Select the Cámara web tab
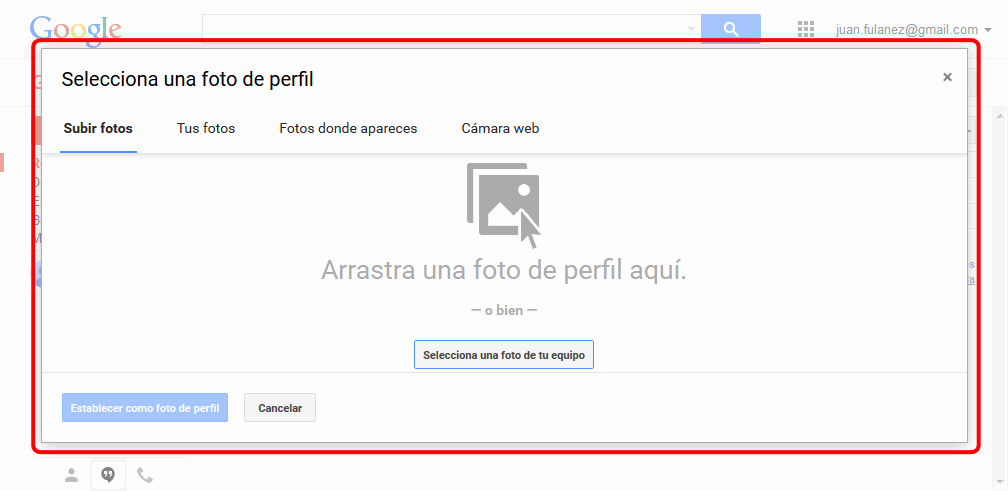Screen dimensions: 1008x491 [x=500, y=128]
